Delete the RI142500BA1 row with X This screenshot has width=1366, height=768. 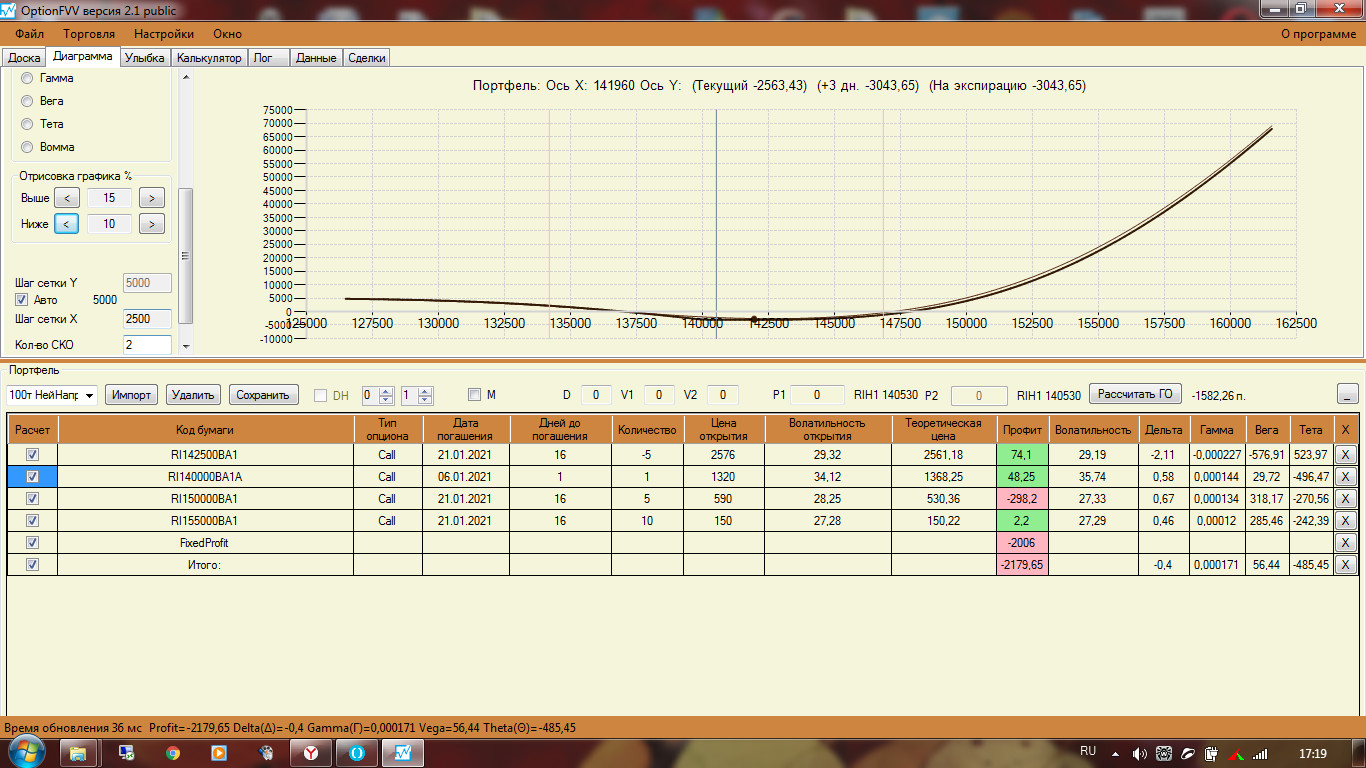1345,455
